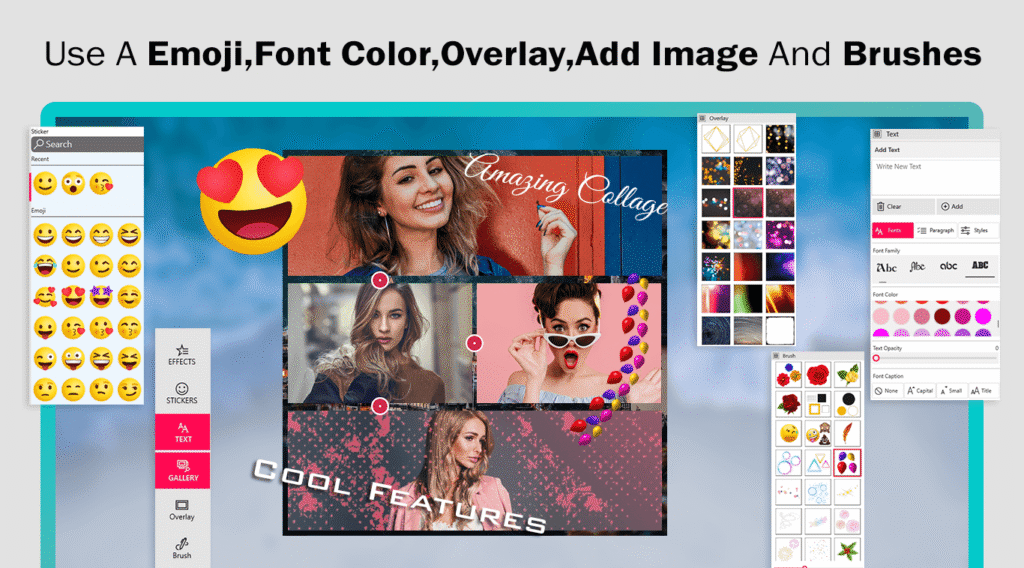Insert the heart-eyes emoji from Emoji list
1024x568 pixels.
coord(72,296)
